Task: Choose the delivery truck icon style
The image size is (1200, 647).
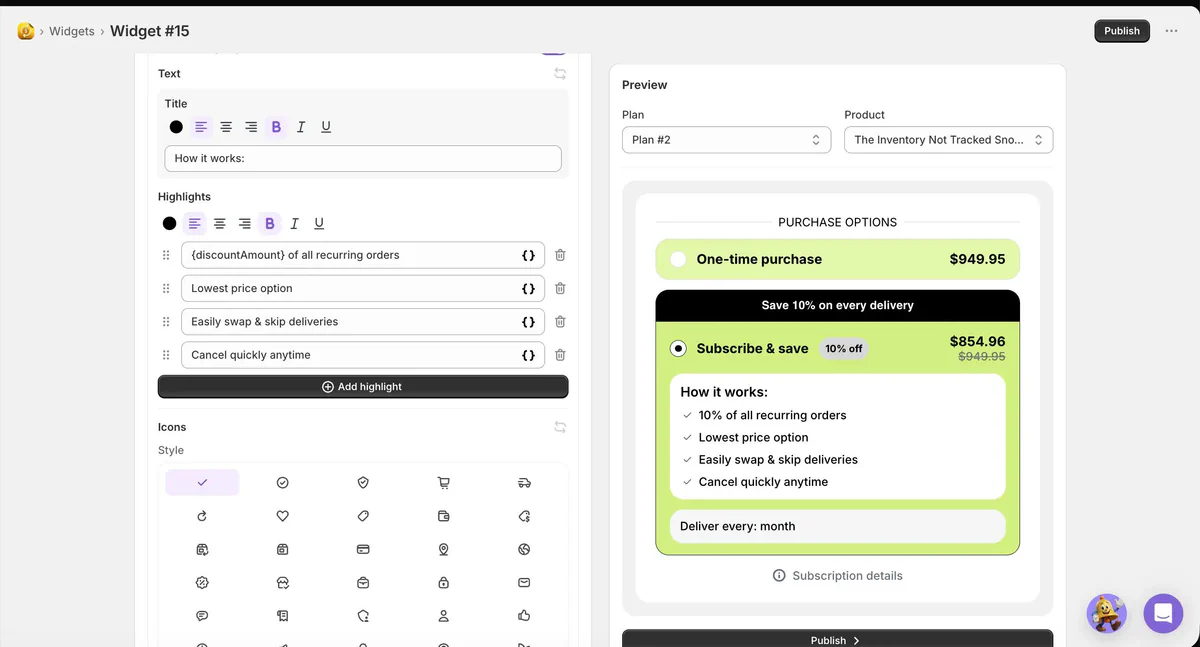Action: 524,482
